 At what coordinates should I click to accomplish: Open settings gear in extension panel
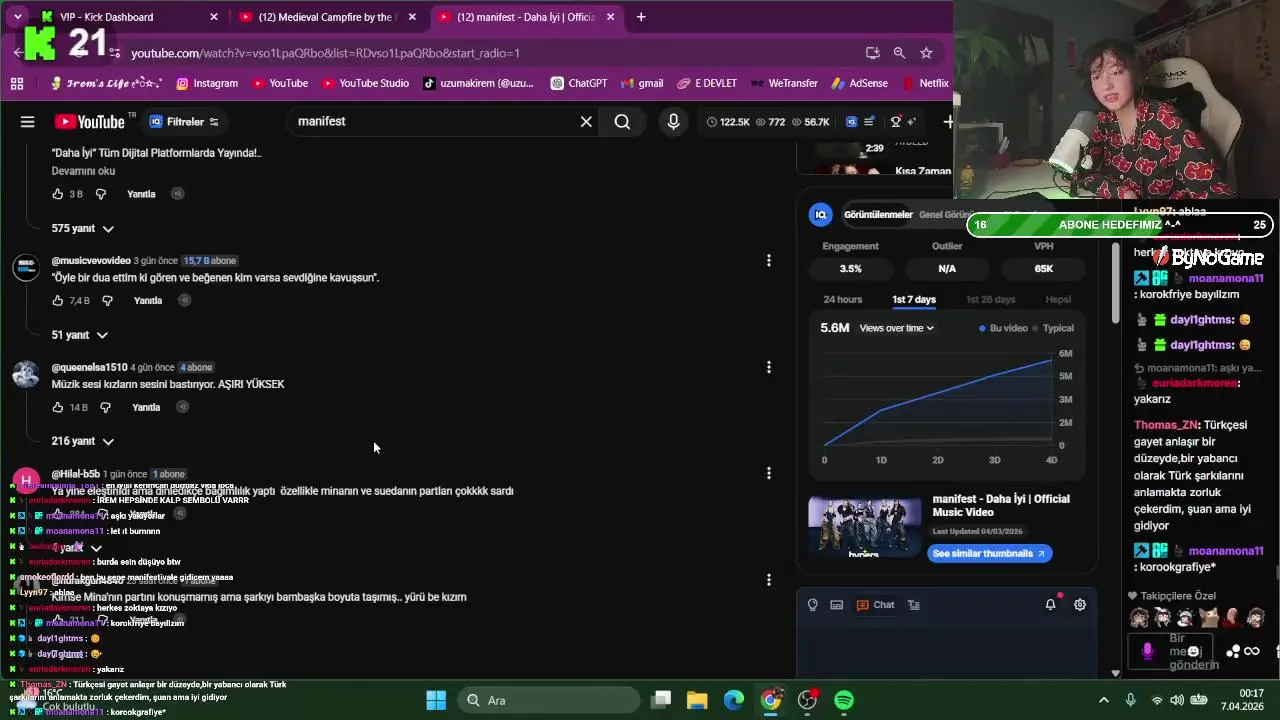(1080, 605)
